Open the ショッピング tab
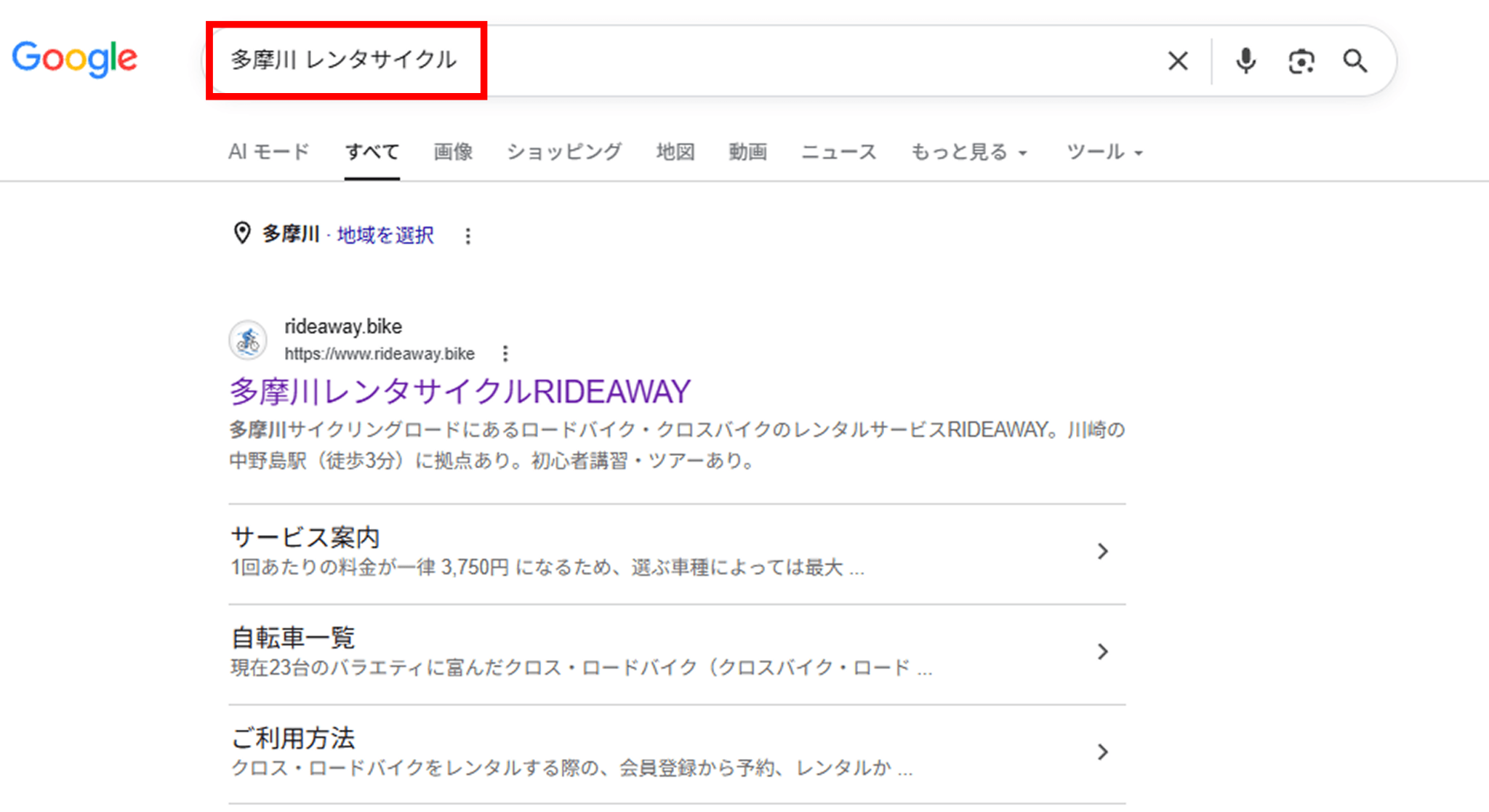This screenshot has width=1489, height=812. pos(564,152)
